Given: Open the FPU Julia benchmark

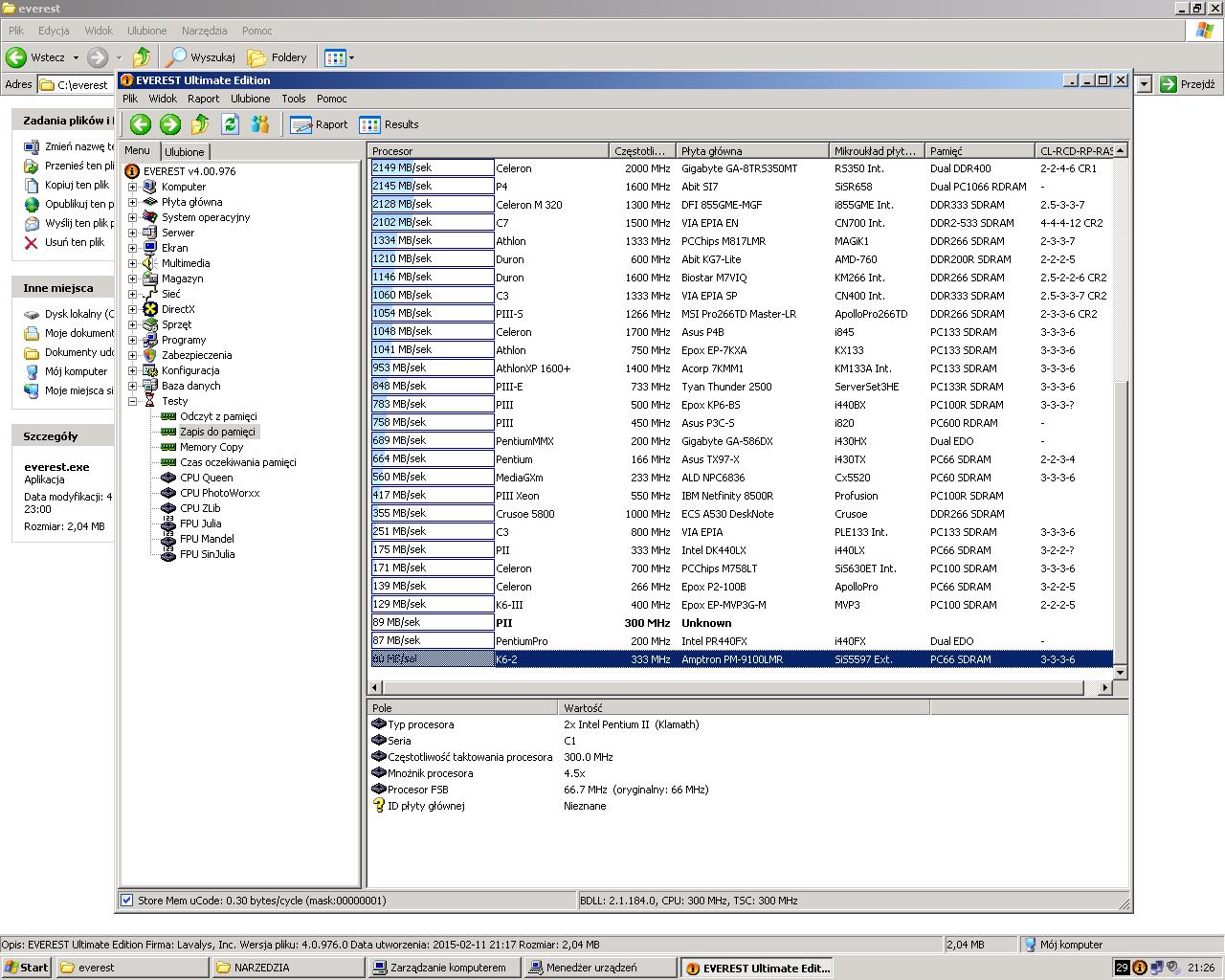Looking at the screenshot, I should click(x=200, y=523).
